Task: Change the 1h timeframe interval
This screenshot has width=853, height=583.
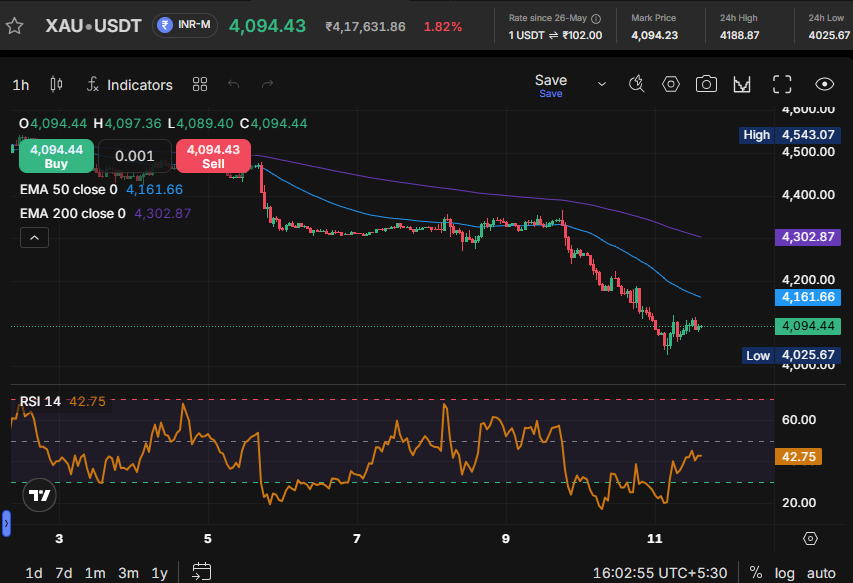Action: [21, 85]
